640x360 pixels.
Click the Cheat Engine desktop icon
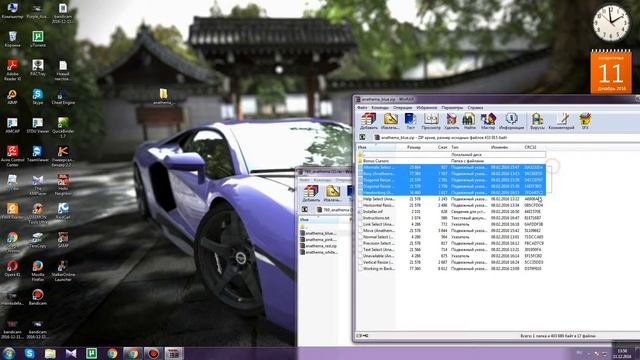[63, 97]
